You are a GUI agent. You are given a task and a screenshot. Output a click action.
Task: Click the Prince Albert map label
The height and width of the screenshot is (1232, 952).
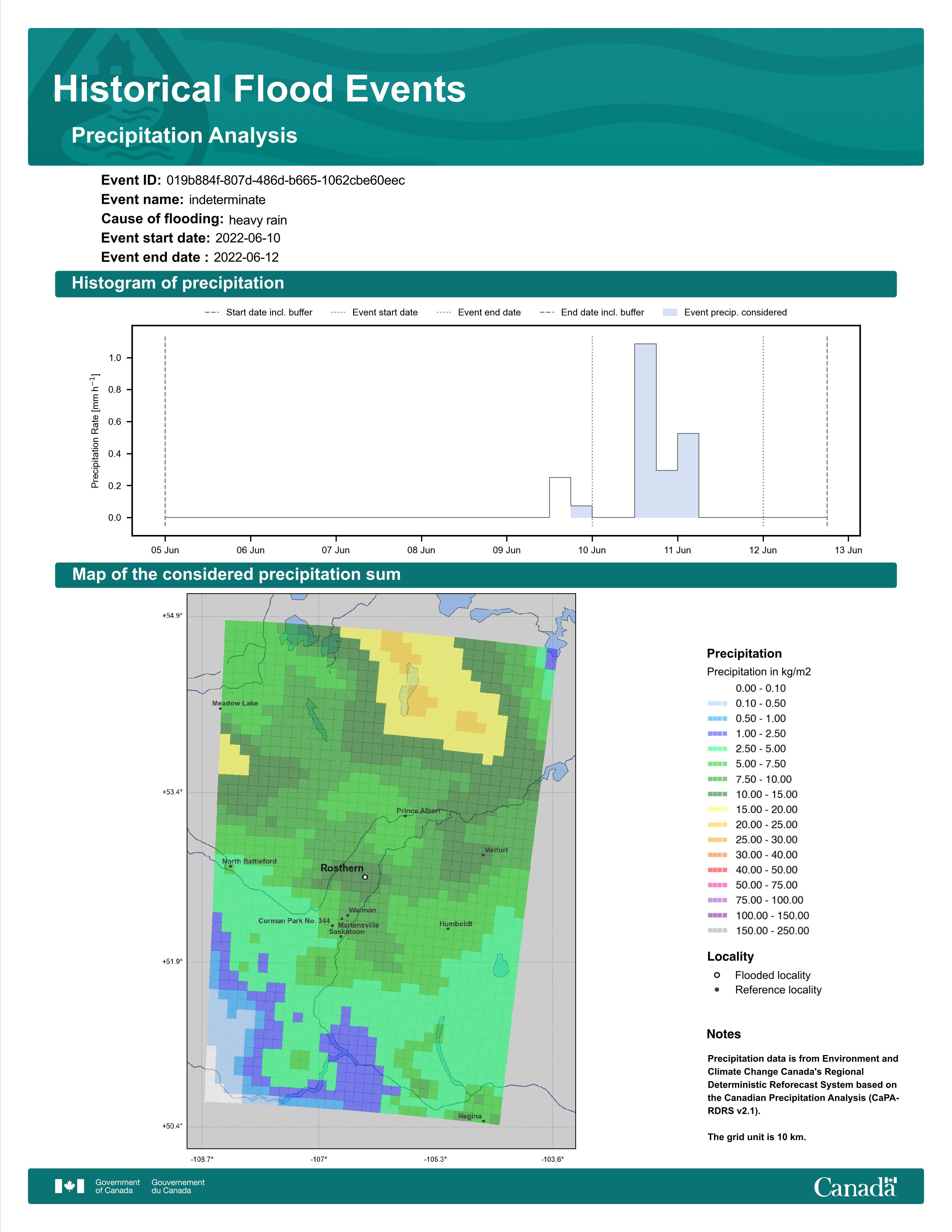coord(419,811)
